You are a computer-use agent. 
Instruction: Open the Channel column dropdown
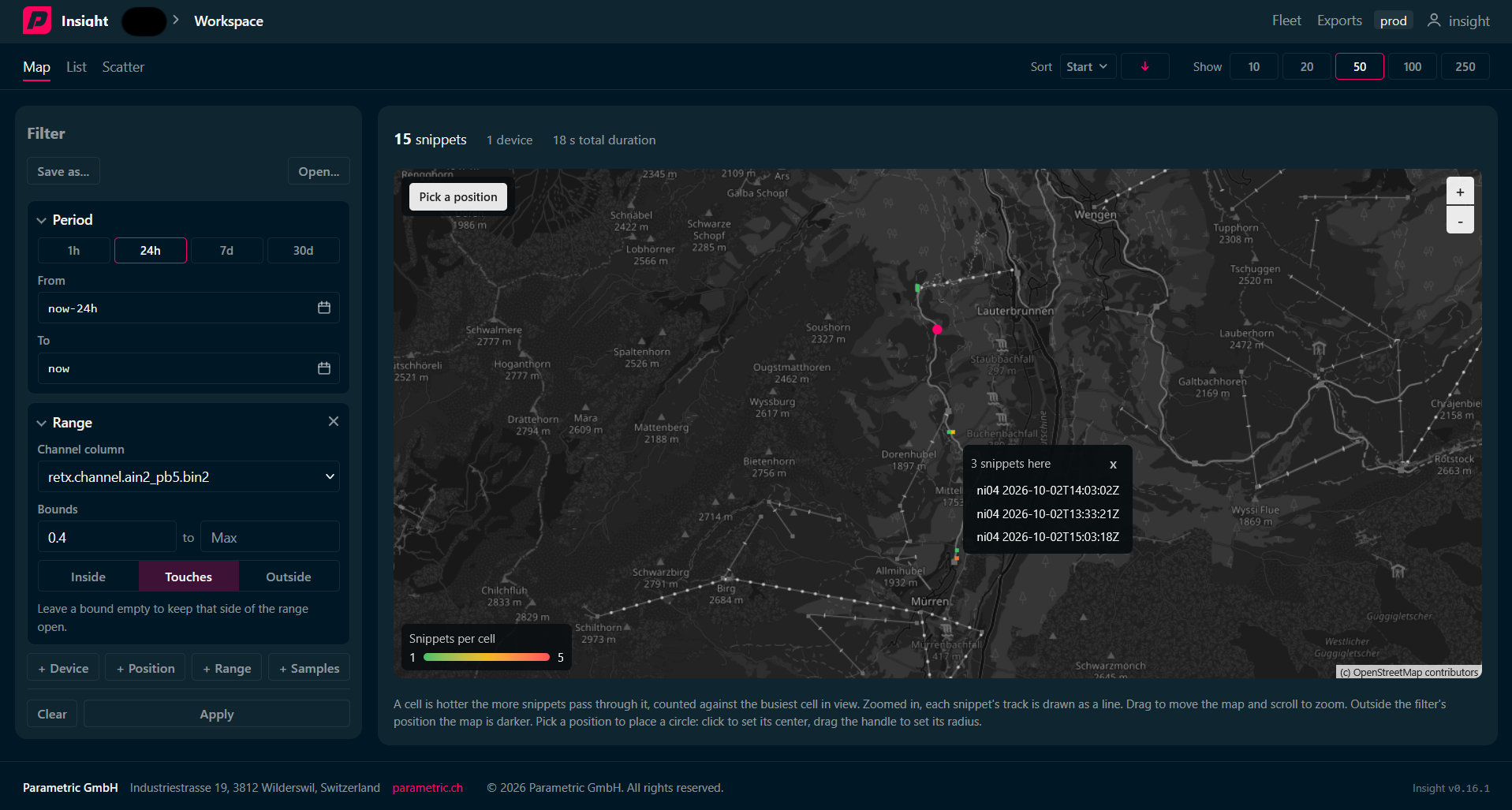(189, 476)
